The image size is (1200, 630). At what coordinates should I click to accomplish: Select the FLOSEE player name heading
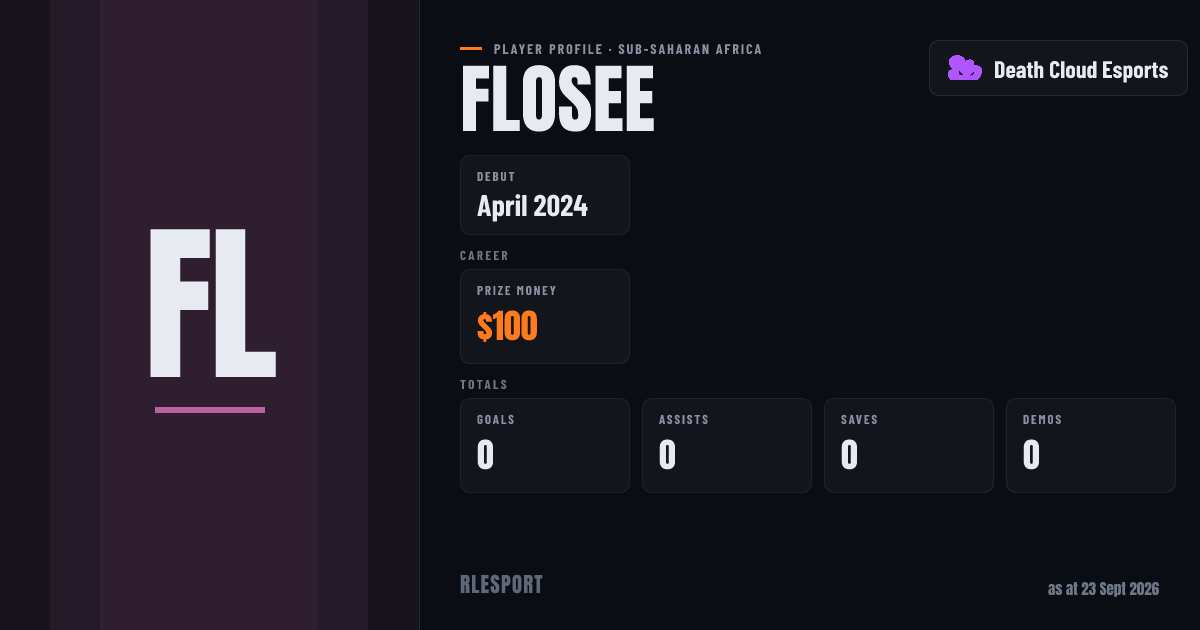tap(557, 99)
